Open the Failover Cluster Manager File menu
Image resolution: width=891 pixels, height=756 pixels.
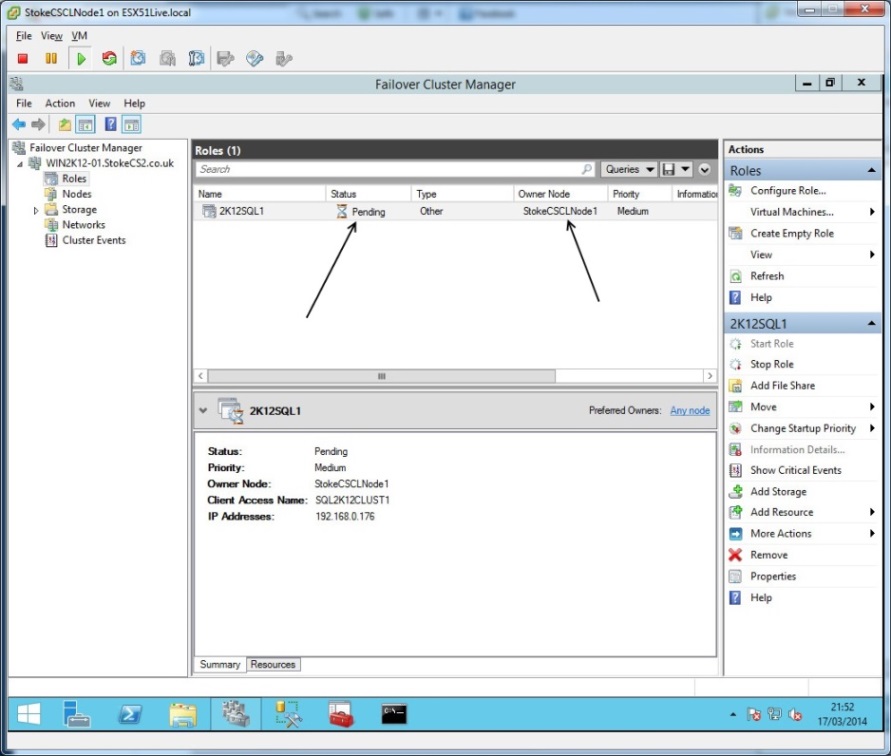pyautogui.click(x=24, y=103)
